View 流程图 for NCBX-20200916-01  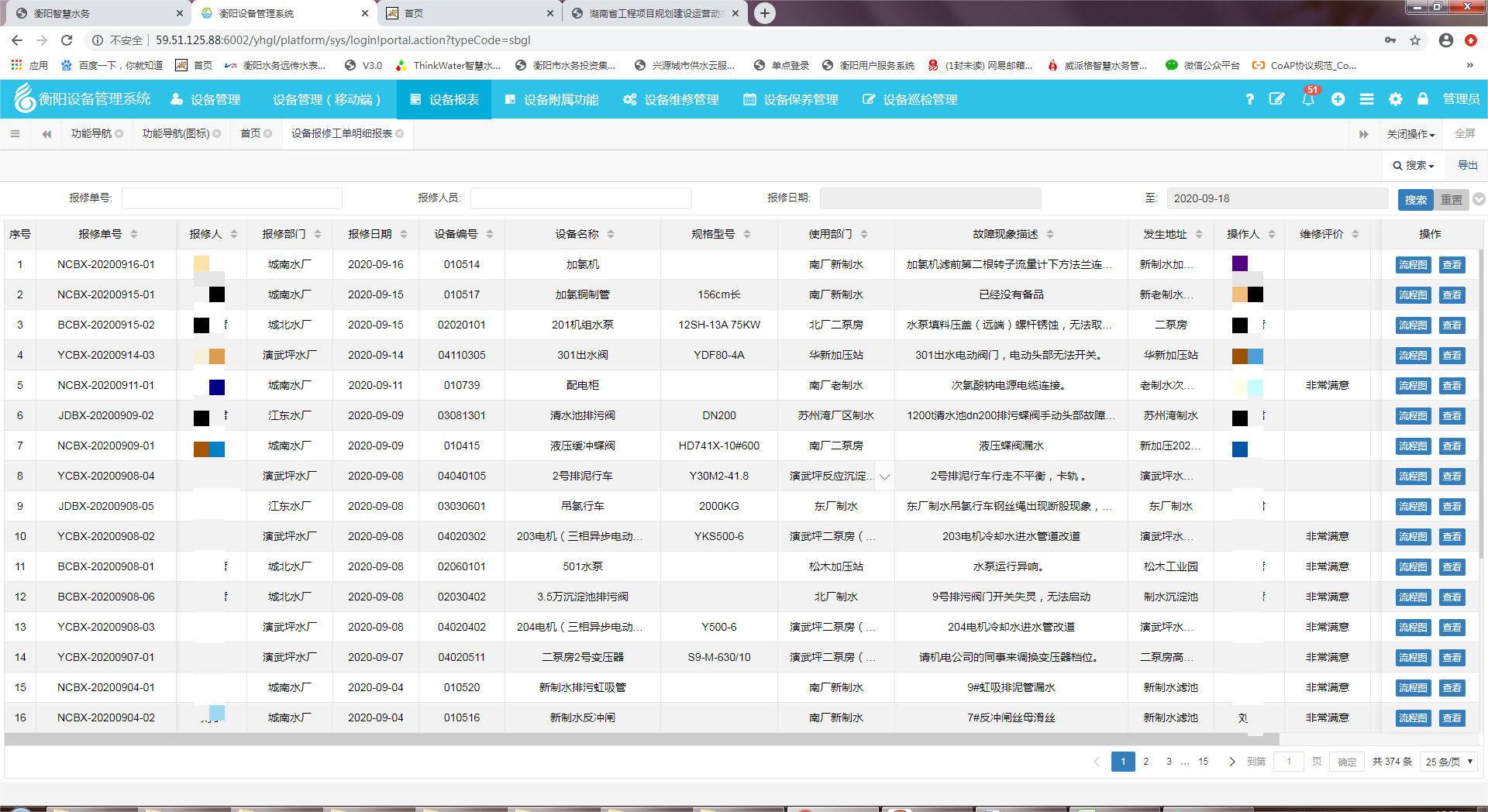click(1412, 265)
